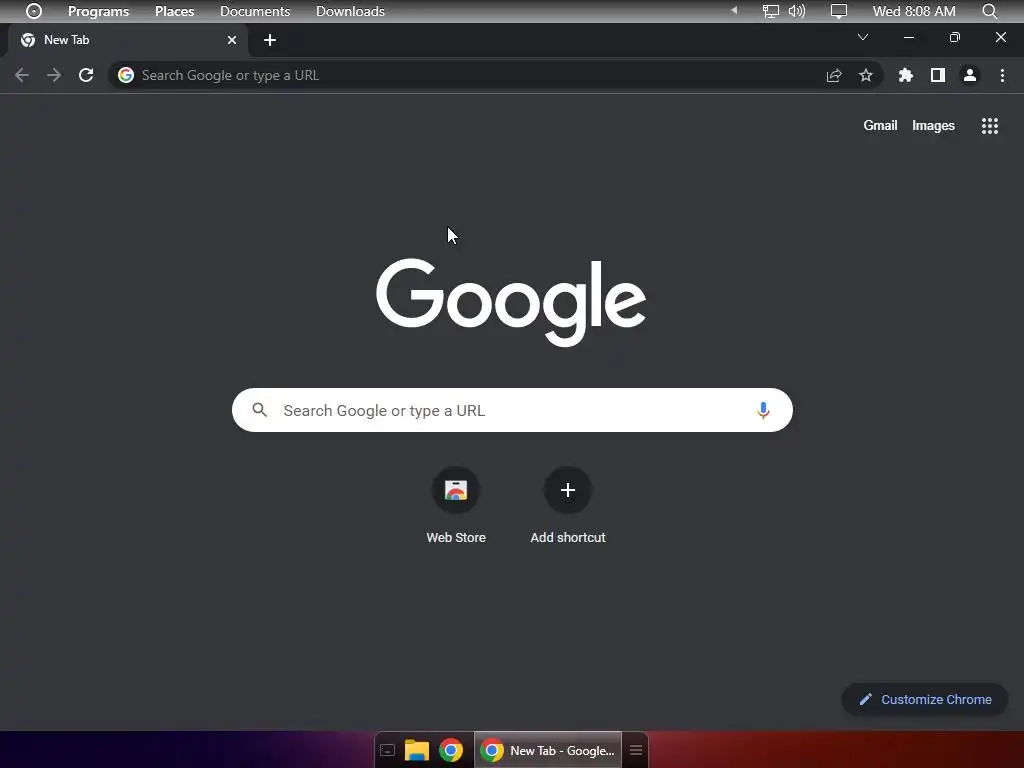
Task: Open the Documents menu
Action: [x=255, y=11]
